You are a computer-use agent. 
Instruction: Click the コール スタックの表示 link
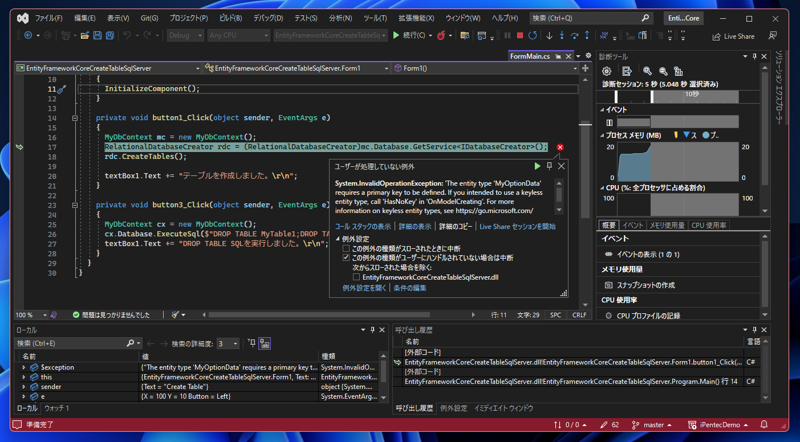coord(363,227)
